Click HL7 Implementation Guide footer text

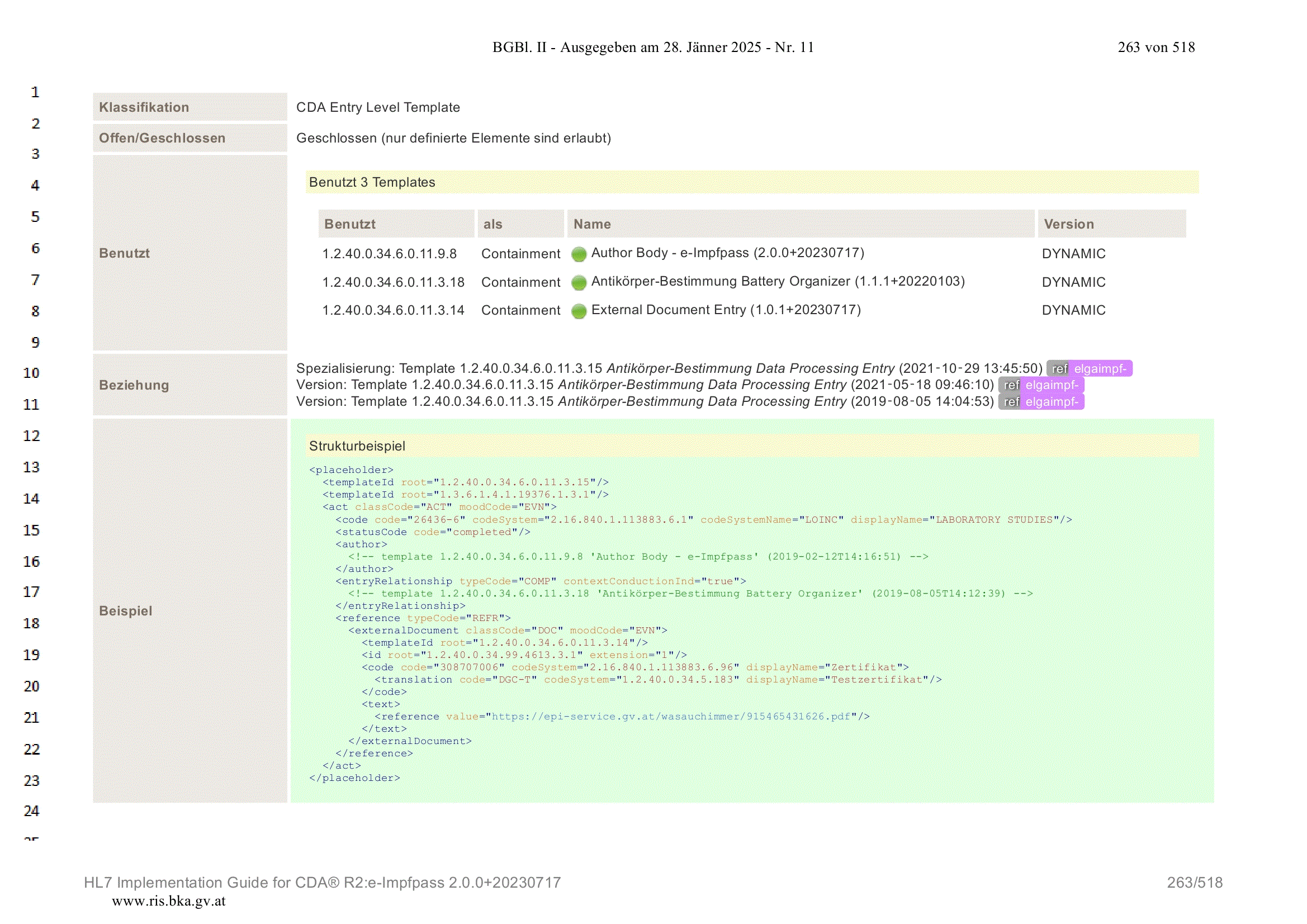(x=322, y=883)
